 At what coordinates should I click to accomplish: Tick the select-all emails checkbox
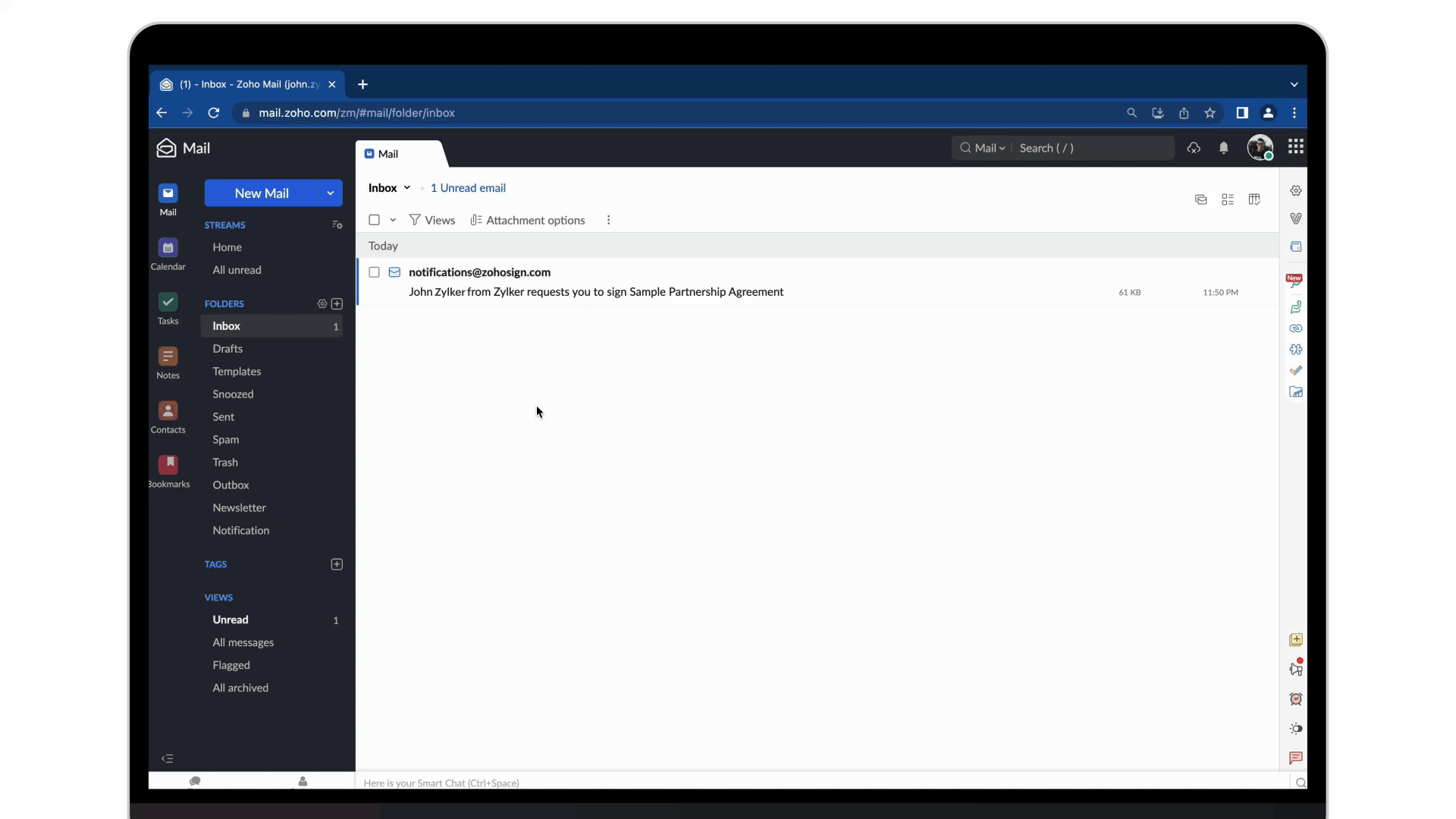374,220
